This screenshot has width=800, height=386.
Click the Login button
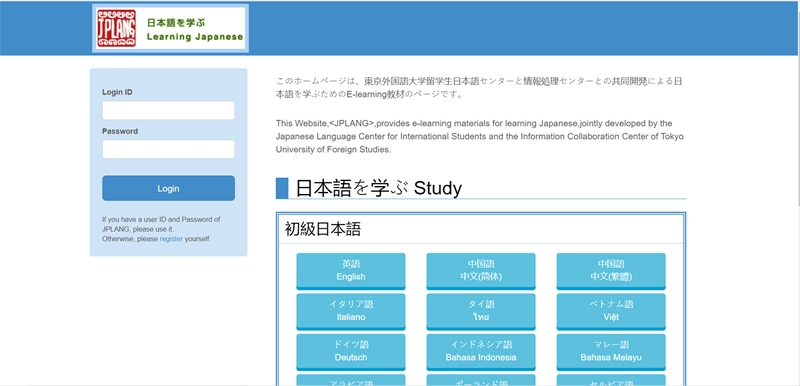[168, 188]
